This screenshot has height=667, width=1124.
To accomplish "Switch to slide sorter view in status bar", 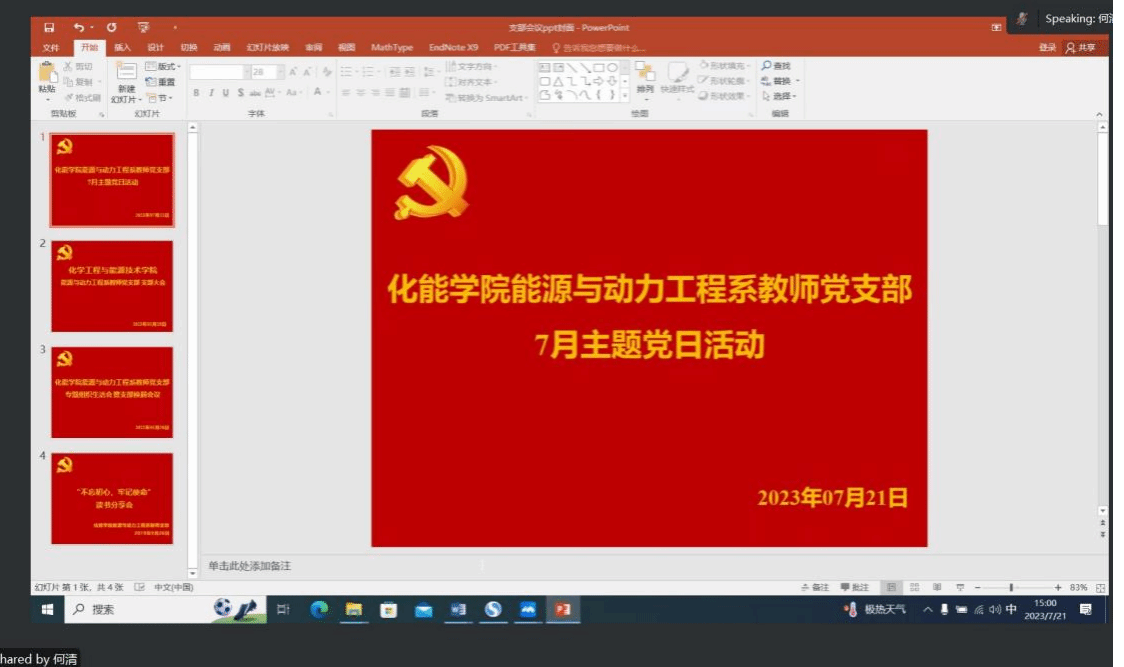I will click(x=914, y=587).
